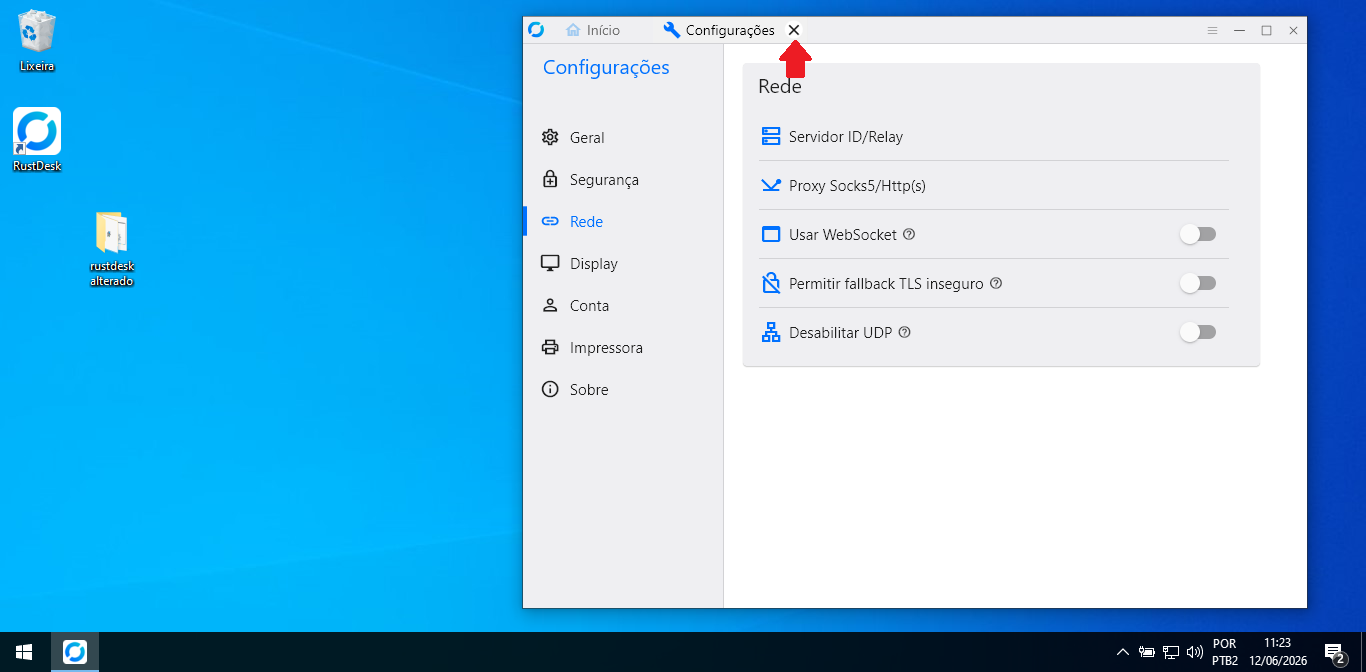Viewport: 1366px width, 672px height.
Task: Click the Rede panel heading
Action: [x=780, y=87]
